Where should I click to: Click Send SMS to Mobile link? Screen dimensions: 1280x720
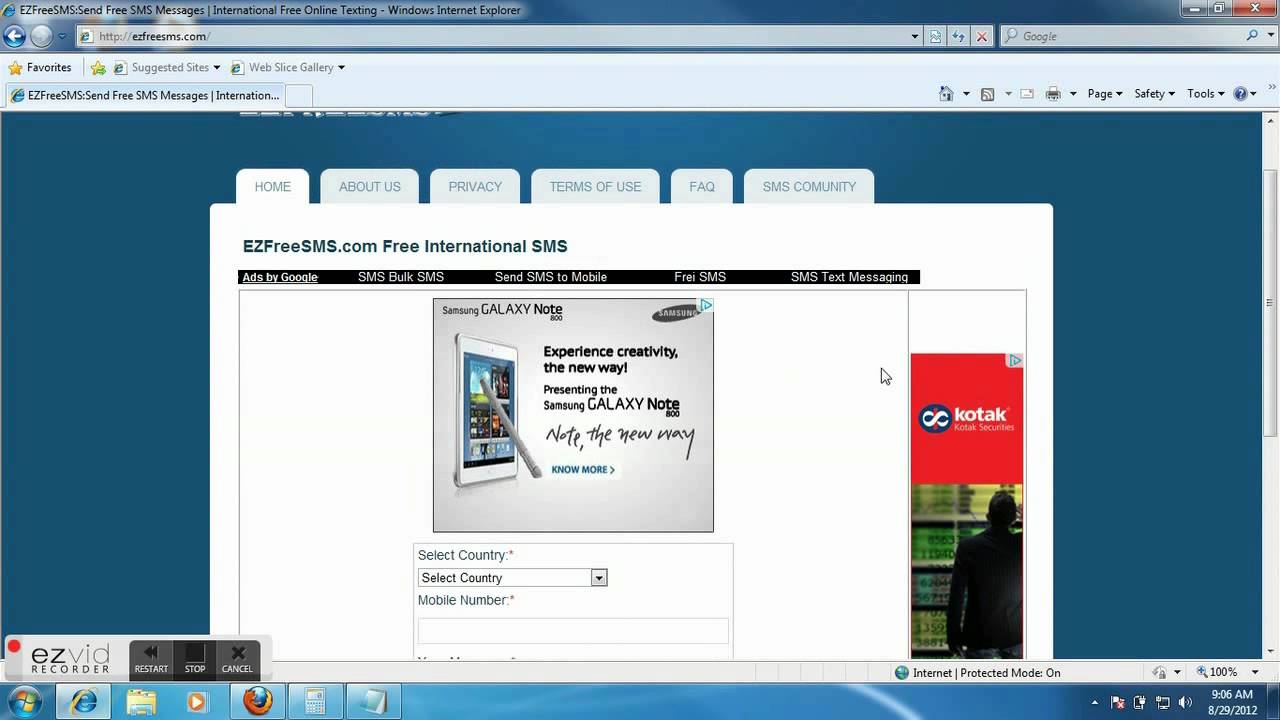click(551, 277)
